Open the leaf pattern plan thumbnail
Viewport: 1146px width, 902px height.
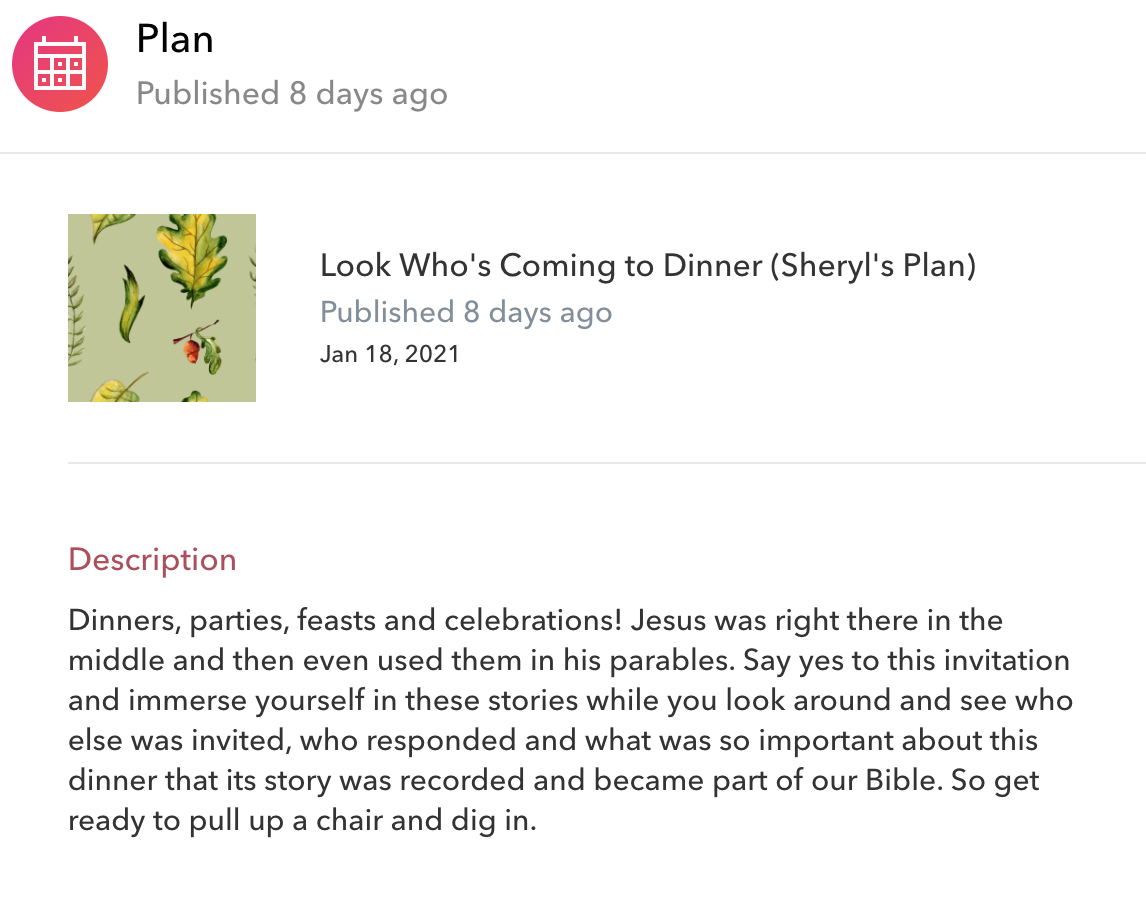(x=162, y=308)
